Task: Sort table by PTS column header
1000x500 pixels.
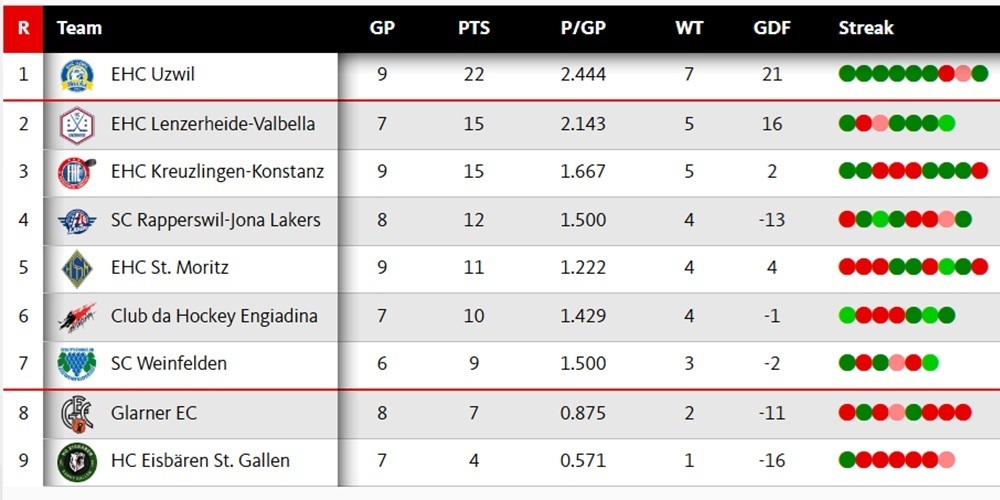Action: [474, 28]
